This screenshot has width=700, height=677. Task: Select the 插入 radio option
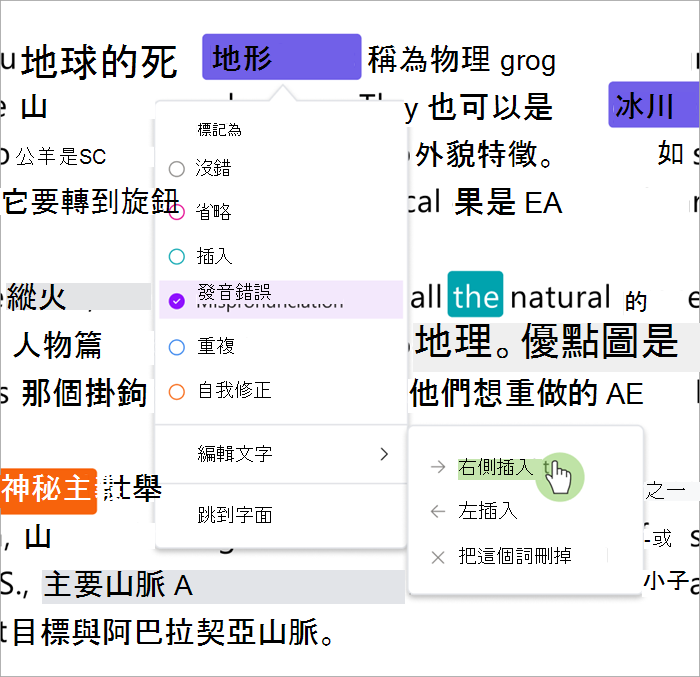point(177,256)
